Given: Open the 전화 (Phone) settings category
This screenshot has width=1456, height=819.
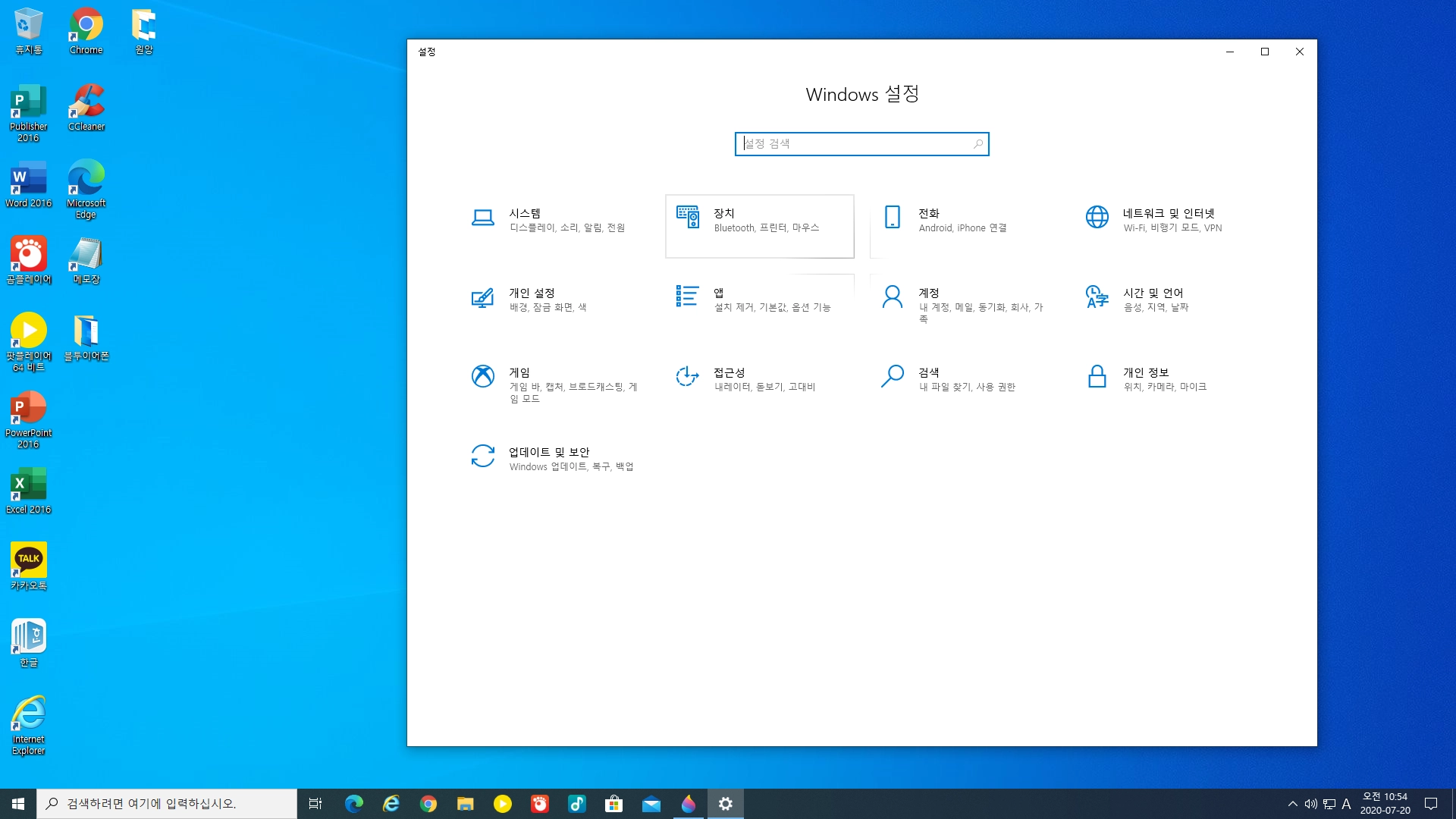Looking at the screenshot, I should tap(962, 220).
